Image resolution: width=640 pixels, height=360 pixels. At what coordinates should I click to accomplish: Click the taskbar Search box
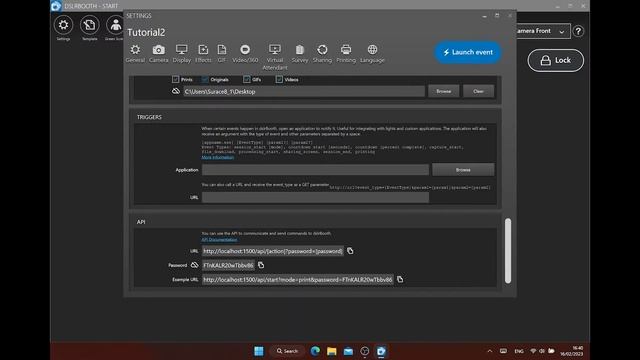[287, 351]
